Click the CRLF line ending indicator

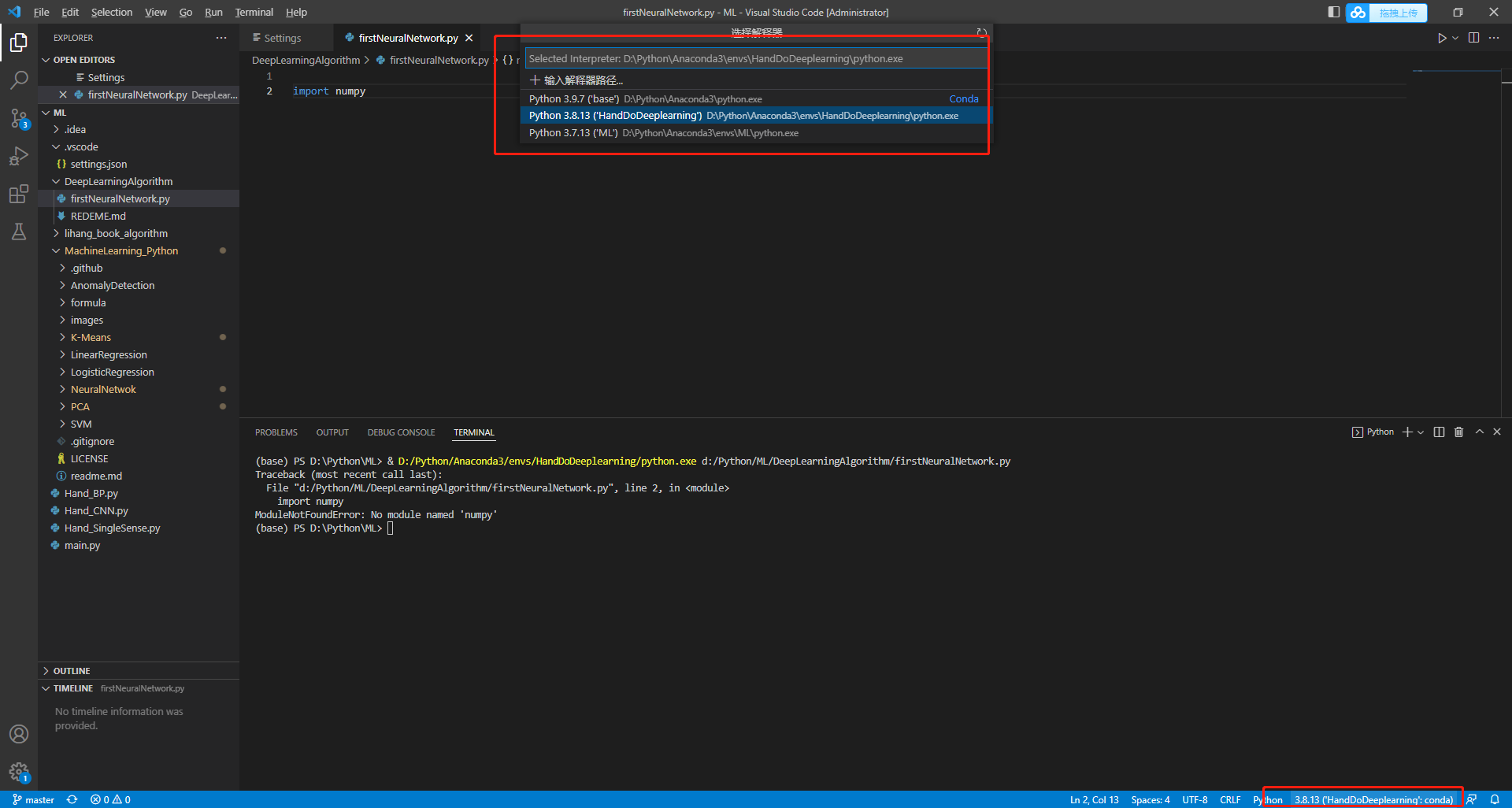(1230, 799)
